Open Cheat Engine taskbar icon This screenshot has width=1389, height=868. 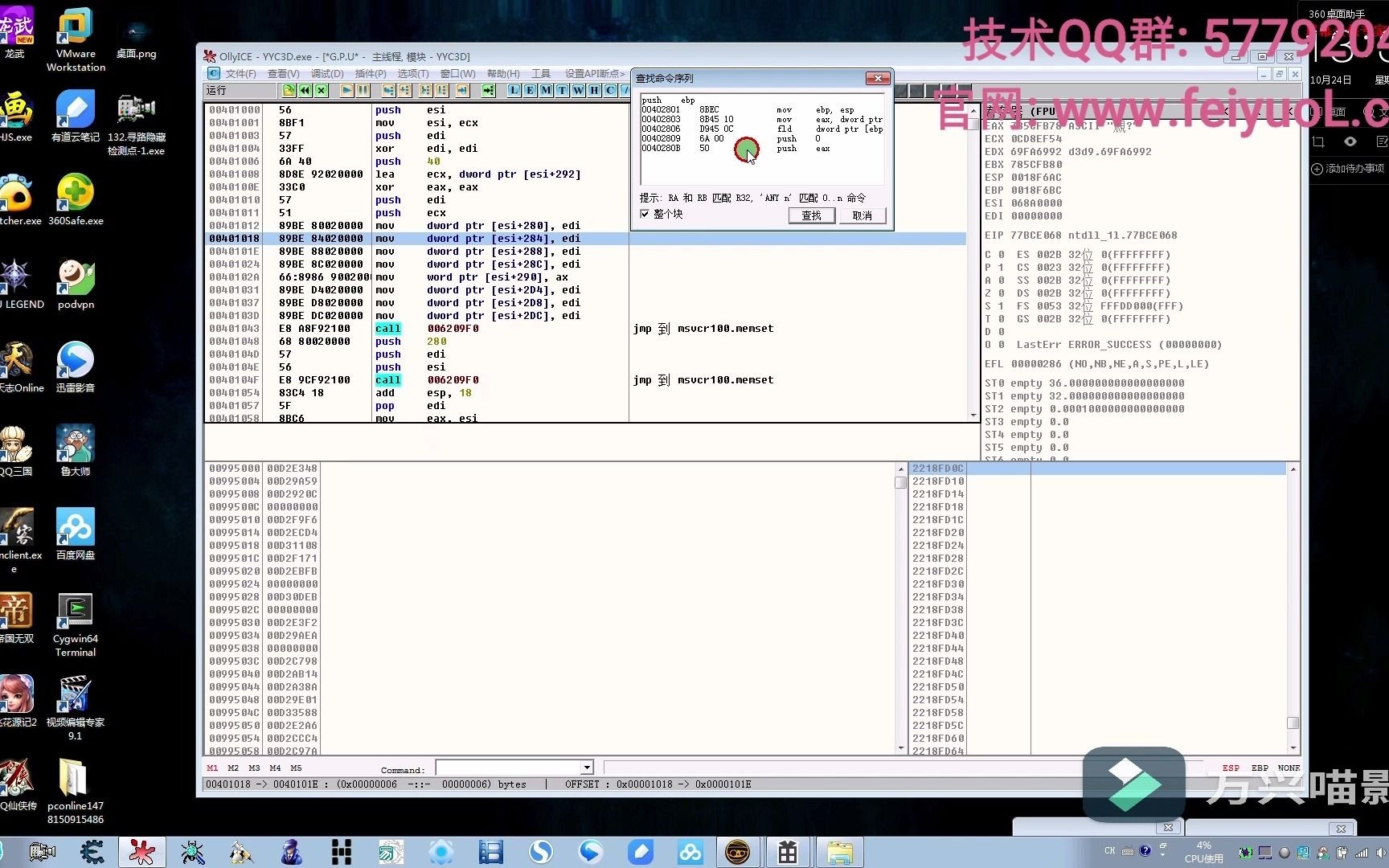(92, 852)
